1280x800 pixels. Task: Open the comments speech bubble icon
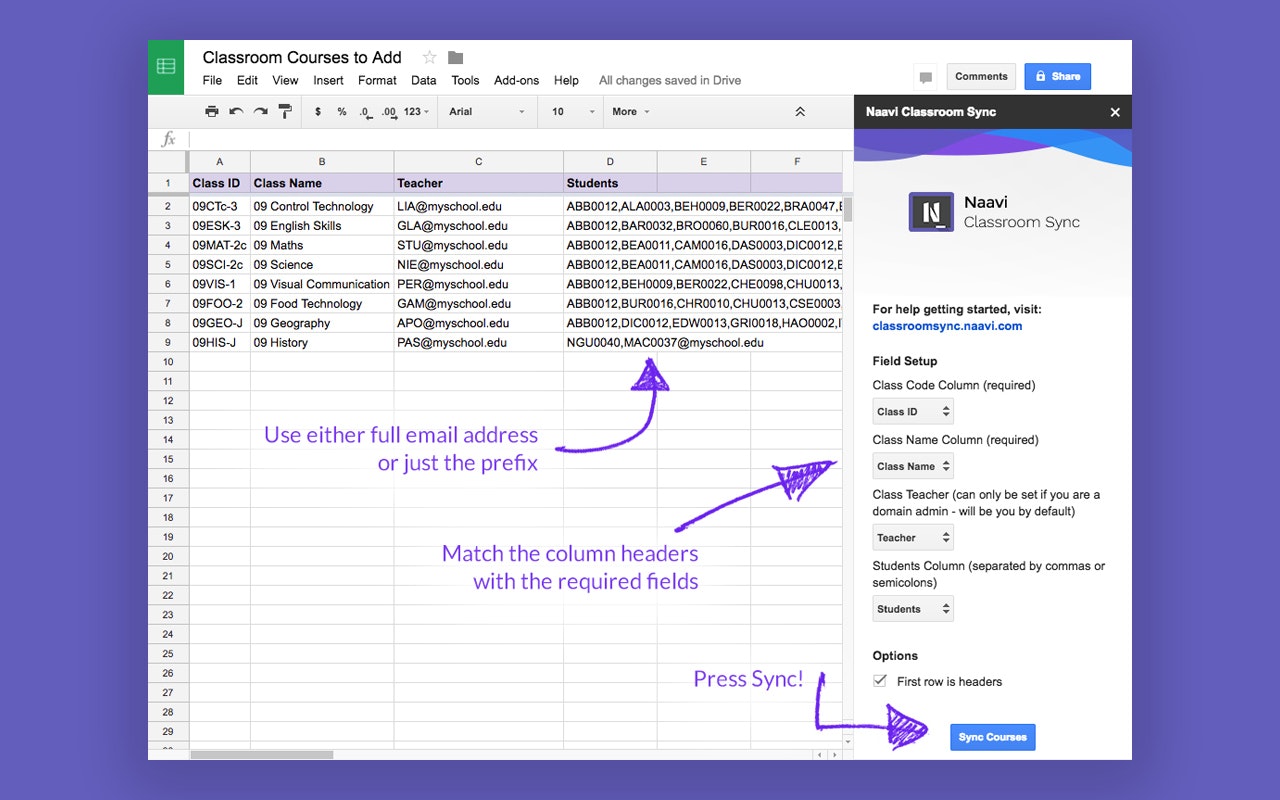(x=926, y=77)
